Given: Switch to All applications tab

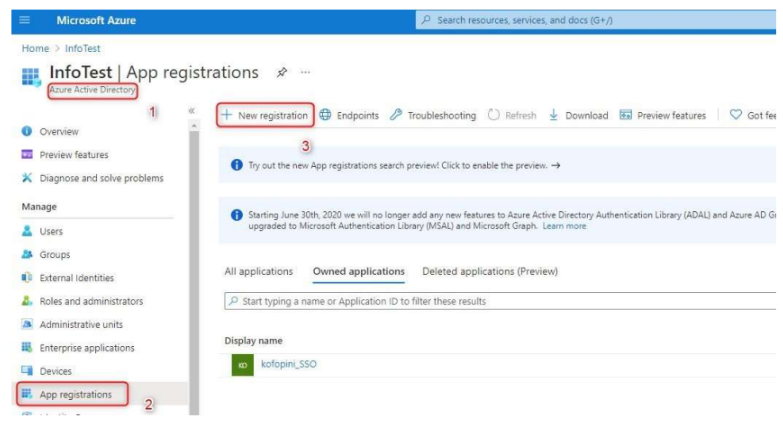Looking at the screenshot, I should point(259,272).
